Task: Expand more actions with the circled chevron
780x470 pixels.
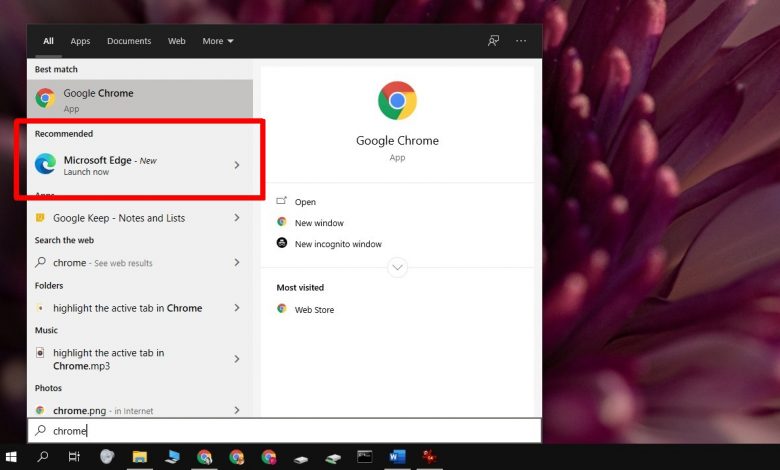Action: pos(397,268)
